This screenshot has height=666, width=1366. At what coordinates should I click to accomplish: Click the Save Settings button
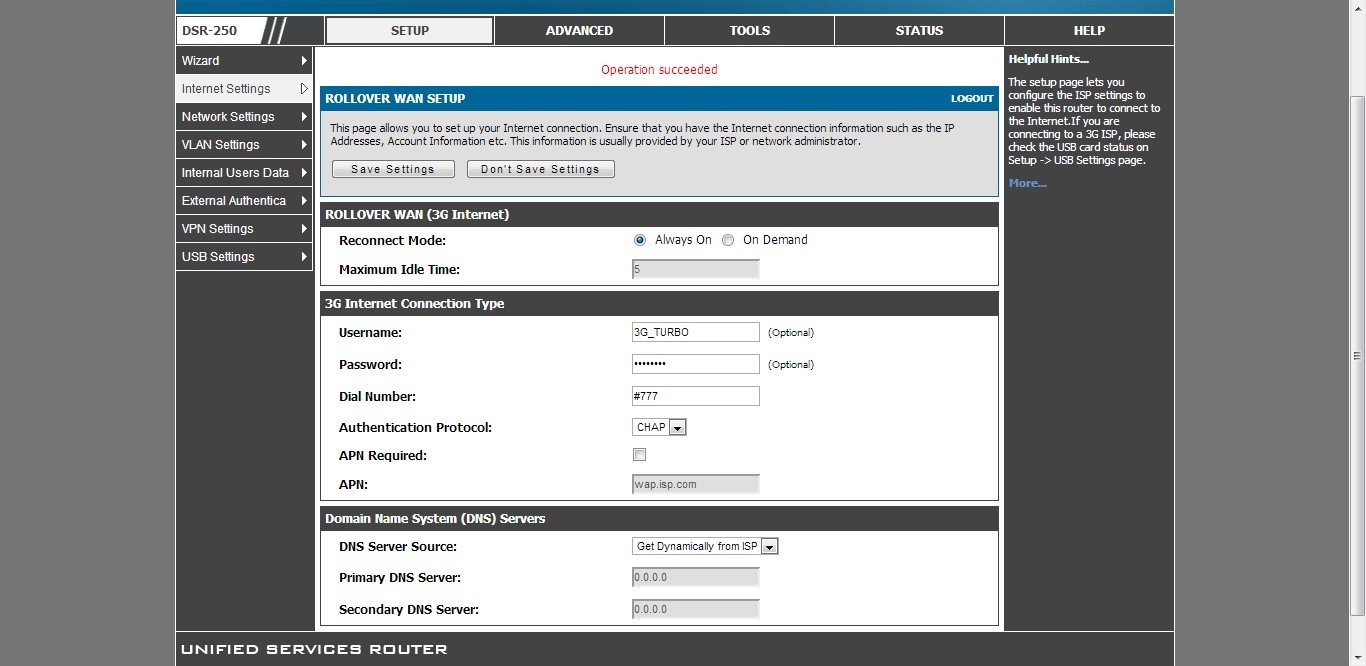(393, 170)
